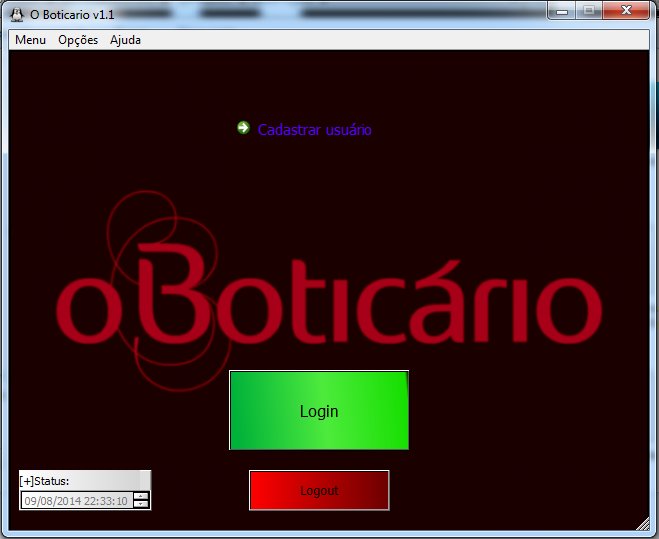The width and height of the screenshot is (659, 539).
Task: Minimize the O Boticario window
Action: pos(562,11)
